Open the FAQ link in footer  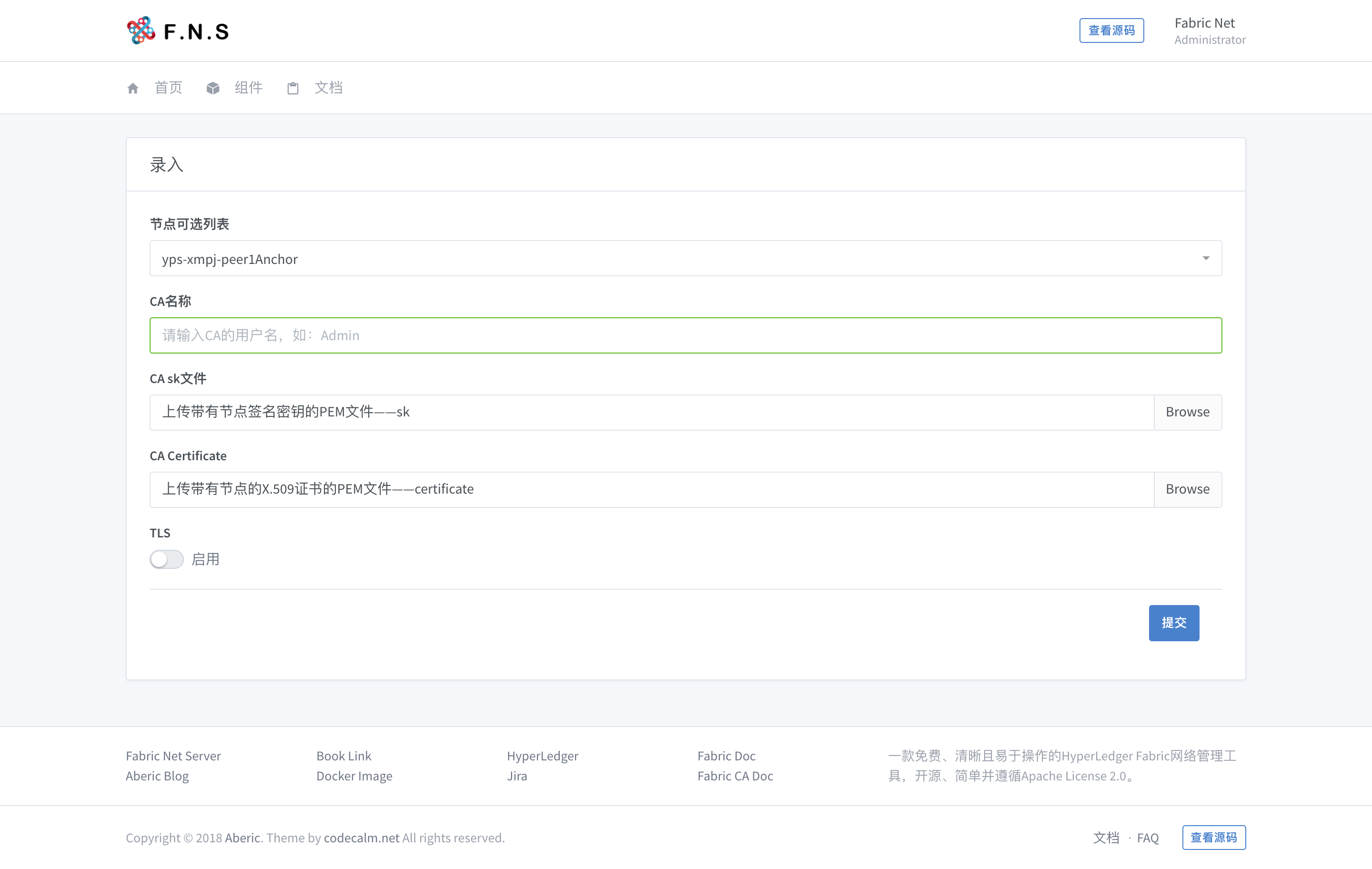pyautogui.click(x=1148, y=838)
